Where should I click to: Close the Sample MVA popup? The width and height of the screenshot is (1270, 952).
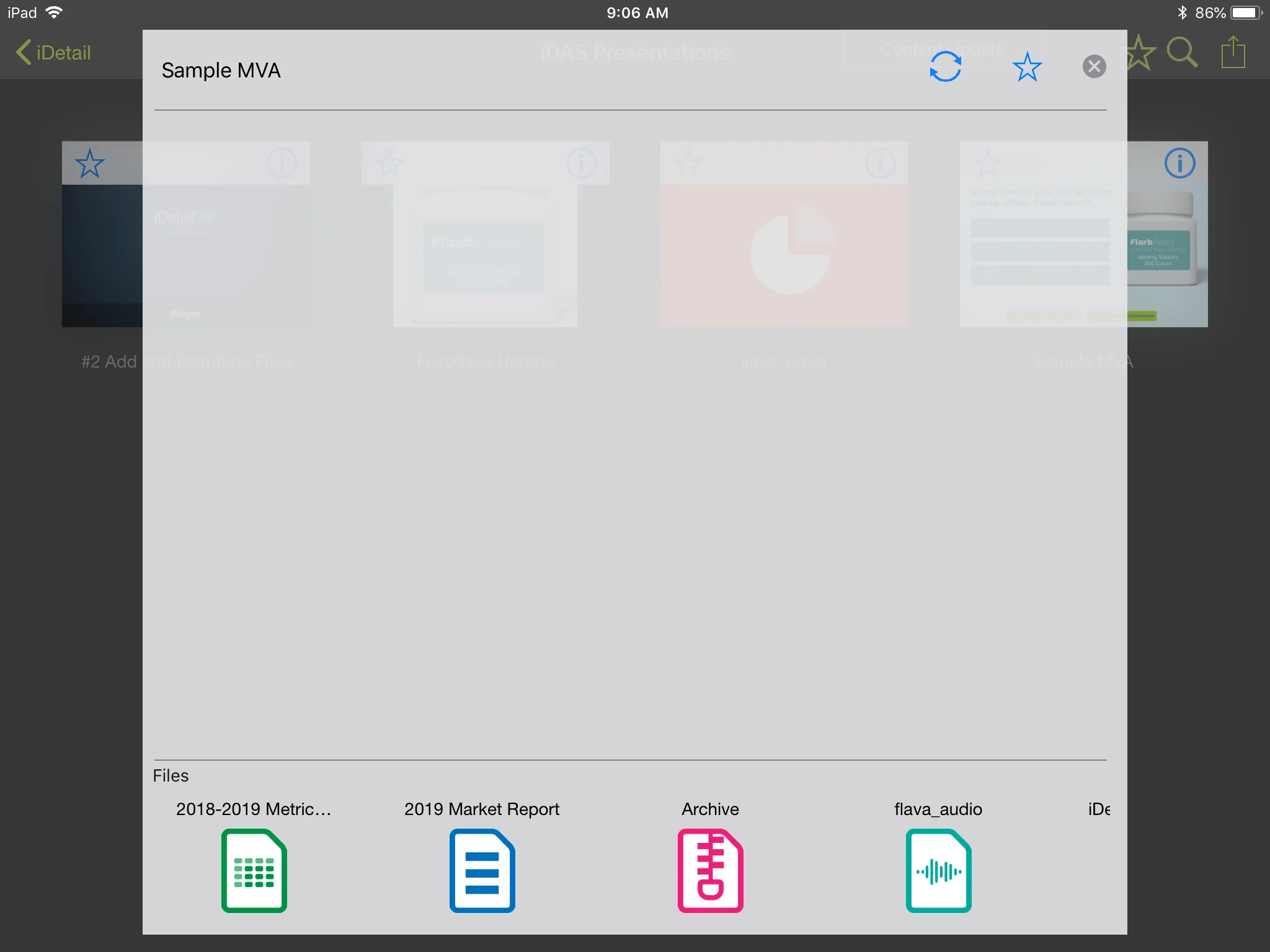[x=1094, y=66]
